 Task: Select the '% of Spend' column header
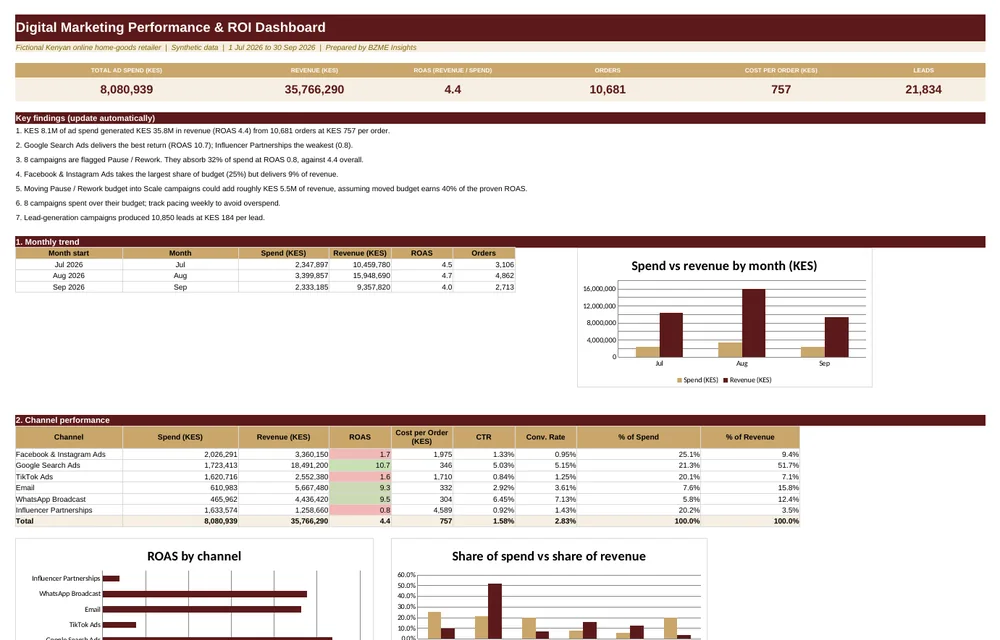point(638,437)
